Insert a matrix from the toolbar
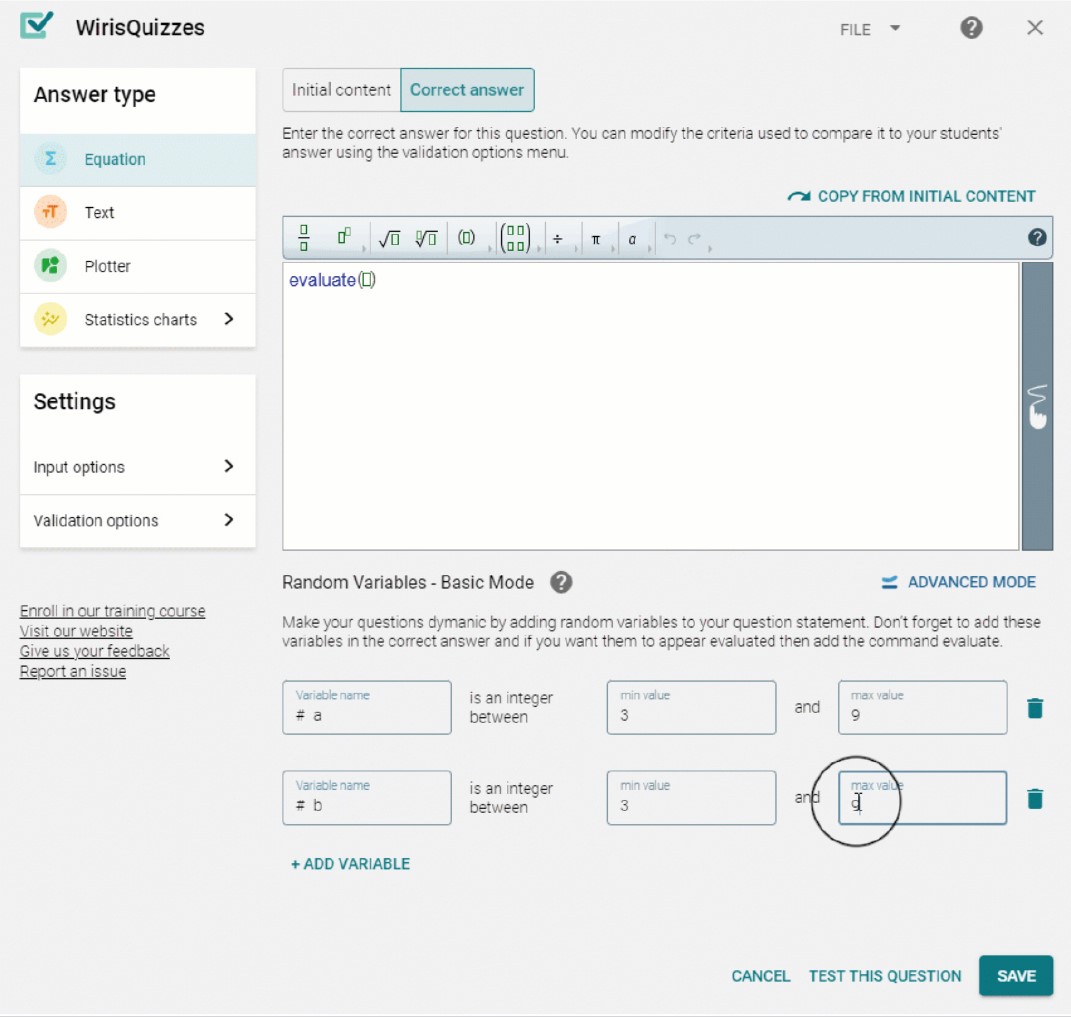The width and height of the screenshot is (1071, 1017). (x=514, y=237)
